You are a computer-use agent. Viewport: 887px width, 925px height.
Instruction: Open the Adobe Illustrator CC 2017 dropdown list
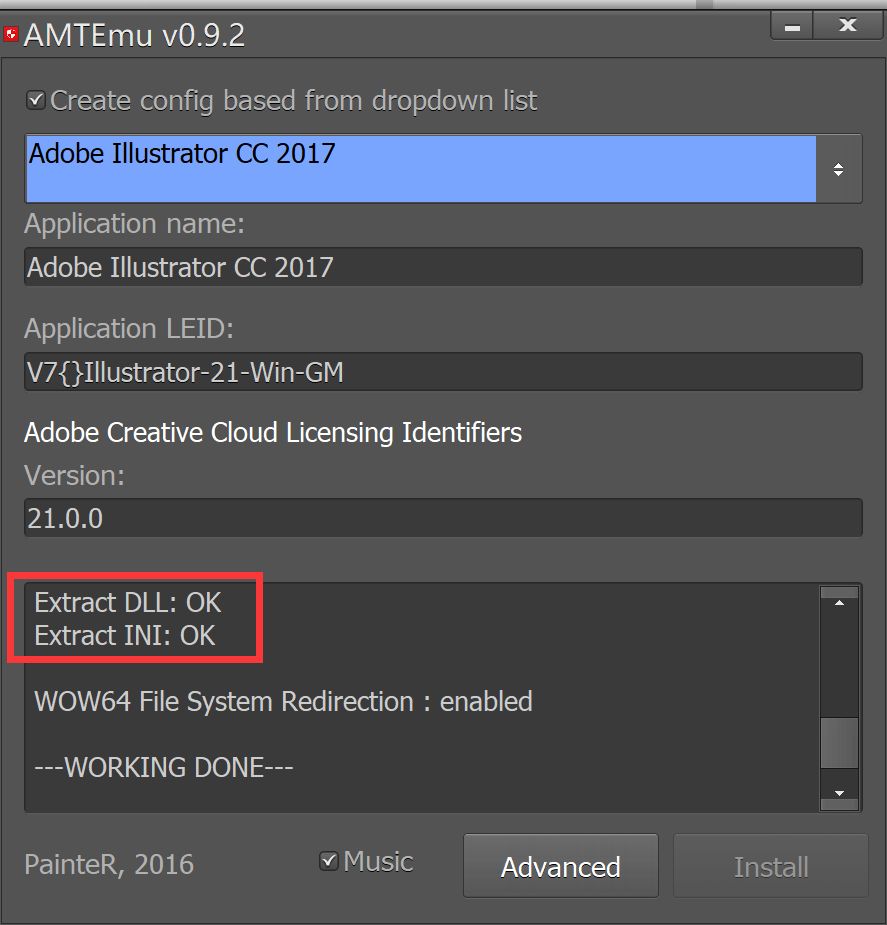pos(420,169)
